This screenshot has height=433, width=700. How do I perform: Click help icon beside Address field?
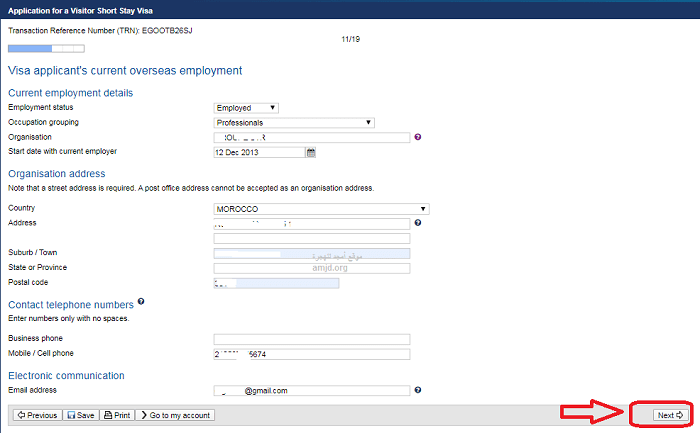pyautogui.click(x=417, y=223)
